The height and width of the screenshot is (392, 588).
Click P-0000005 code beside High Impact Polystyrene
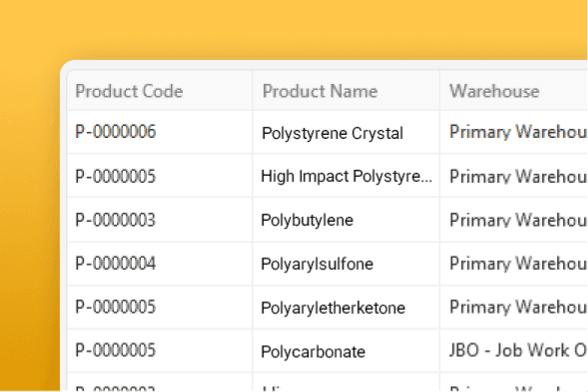[x=116, y=176]
